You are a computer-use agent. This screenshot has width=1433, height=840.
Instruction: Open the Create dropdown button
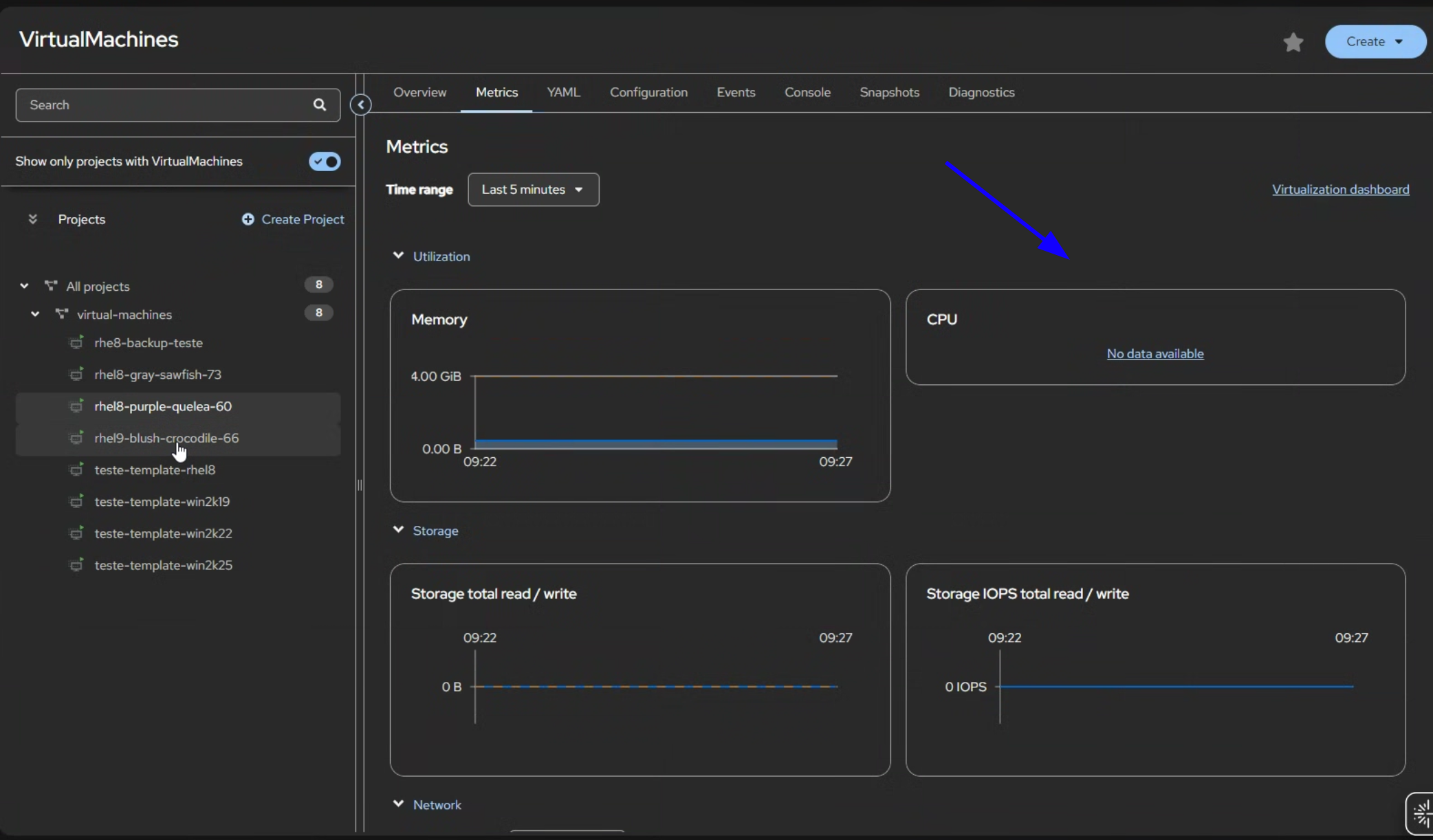tap(1375, 42)
